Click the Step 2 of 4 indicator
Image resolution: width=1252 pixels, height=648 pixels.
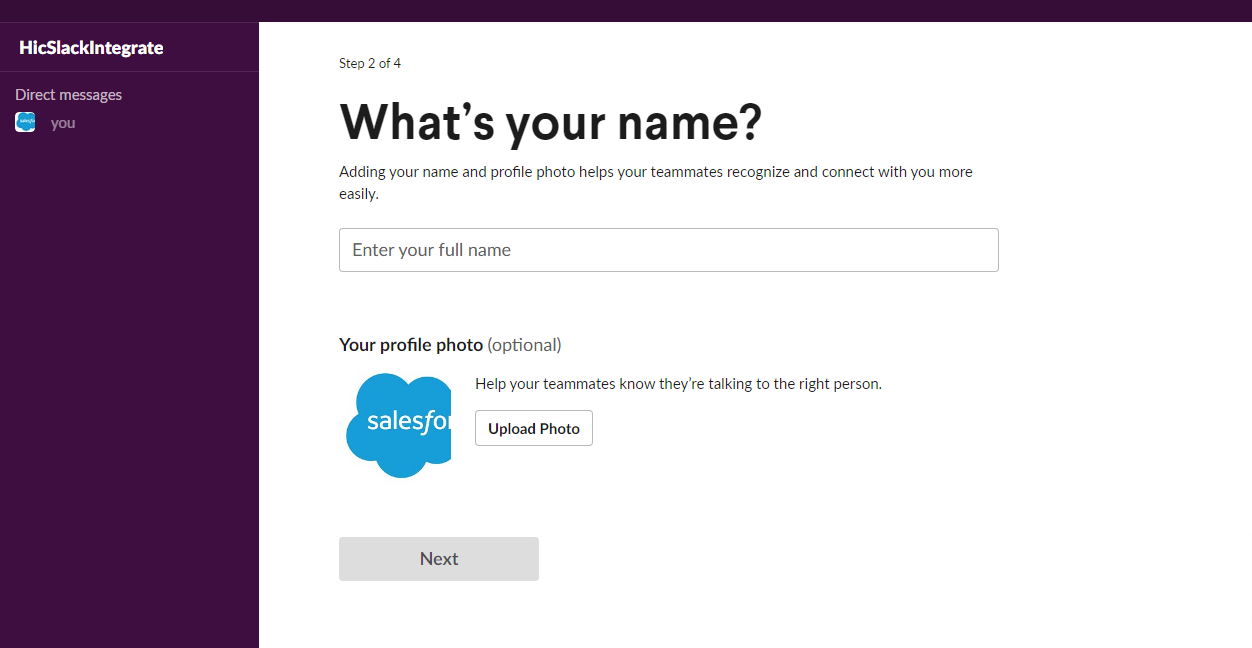click(370, 63)
